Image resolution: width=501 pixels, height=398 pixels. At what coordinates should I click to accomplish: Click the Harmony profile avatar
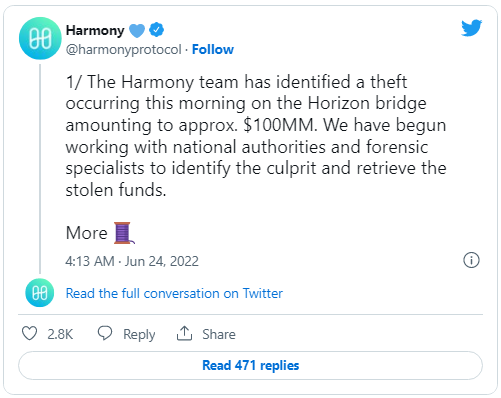pos(40,38)
